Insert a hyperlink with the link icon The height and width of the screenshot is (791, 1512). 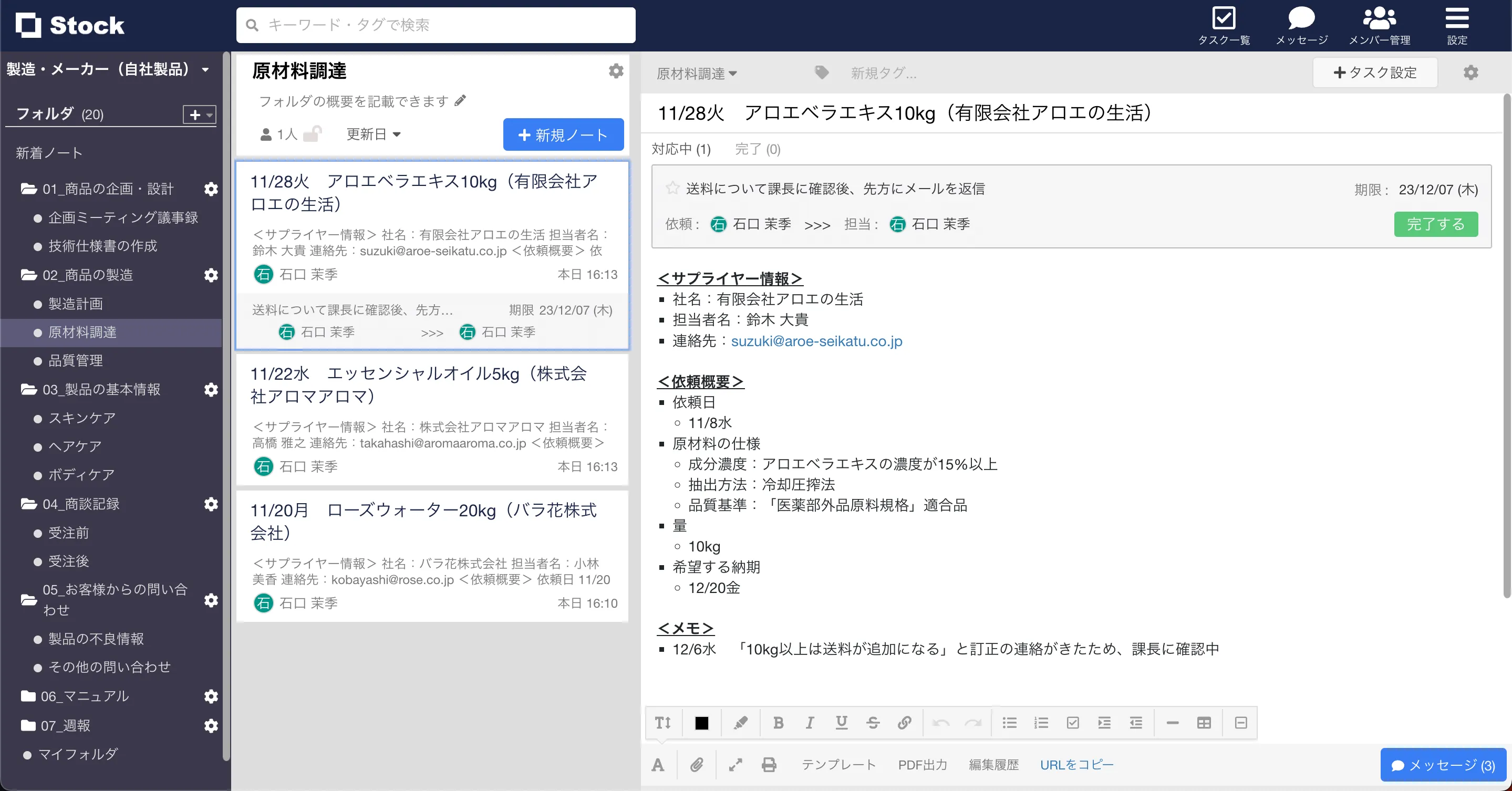(904, 722)
